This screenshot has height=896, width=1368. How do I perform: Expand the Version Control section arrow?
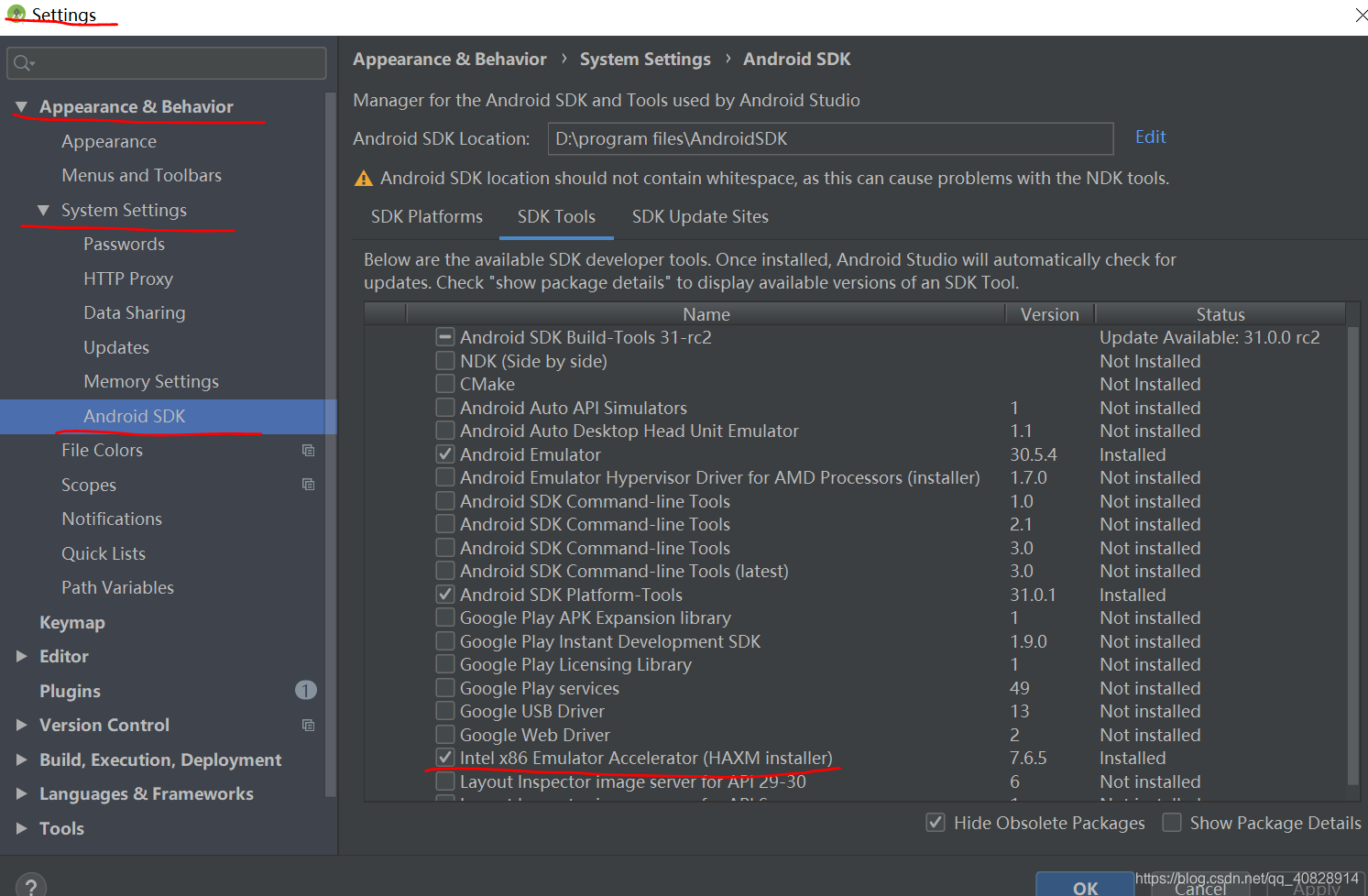coord(21,726)
